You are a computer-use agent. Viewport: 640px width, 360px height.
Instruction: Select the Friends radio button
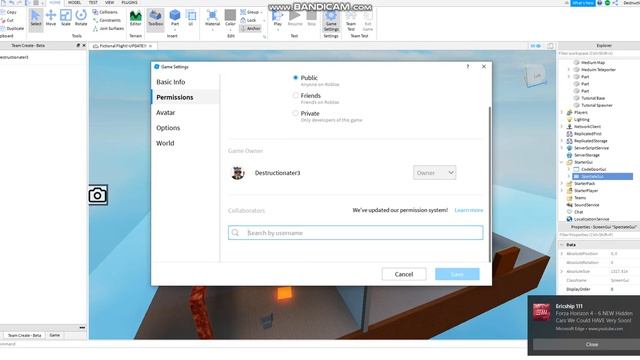pos(296,96)
